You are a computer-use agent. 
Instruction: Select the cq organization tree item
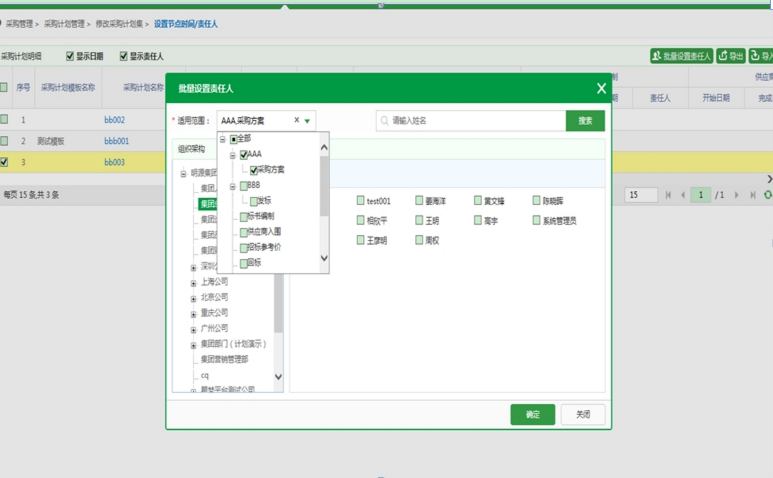click(205, 376)
